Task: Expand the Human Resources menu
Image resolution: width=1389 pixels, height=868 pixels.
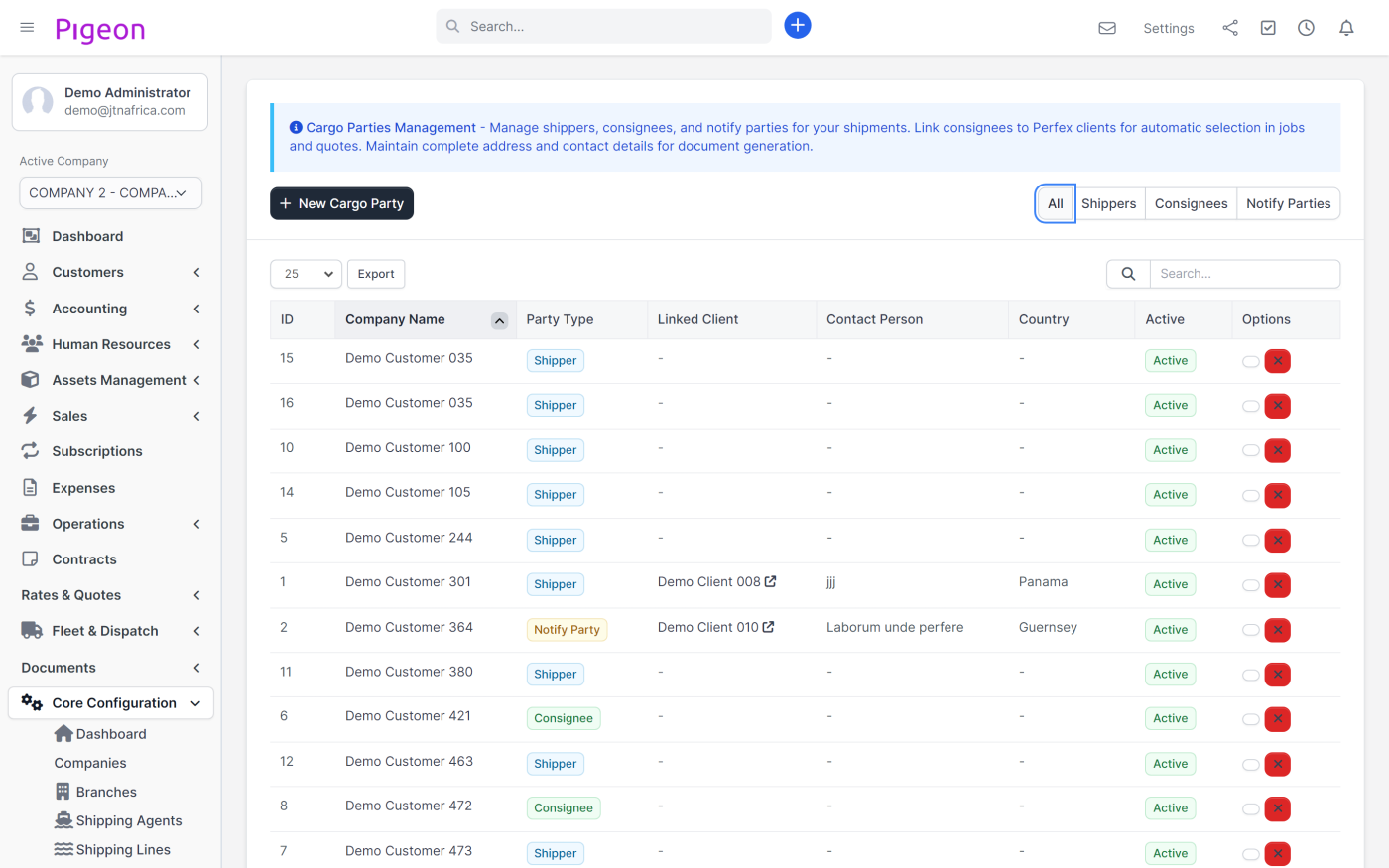Action: (110, 344)
